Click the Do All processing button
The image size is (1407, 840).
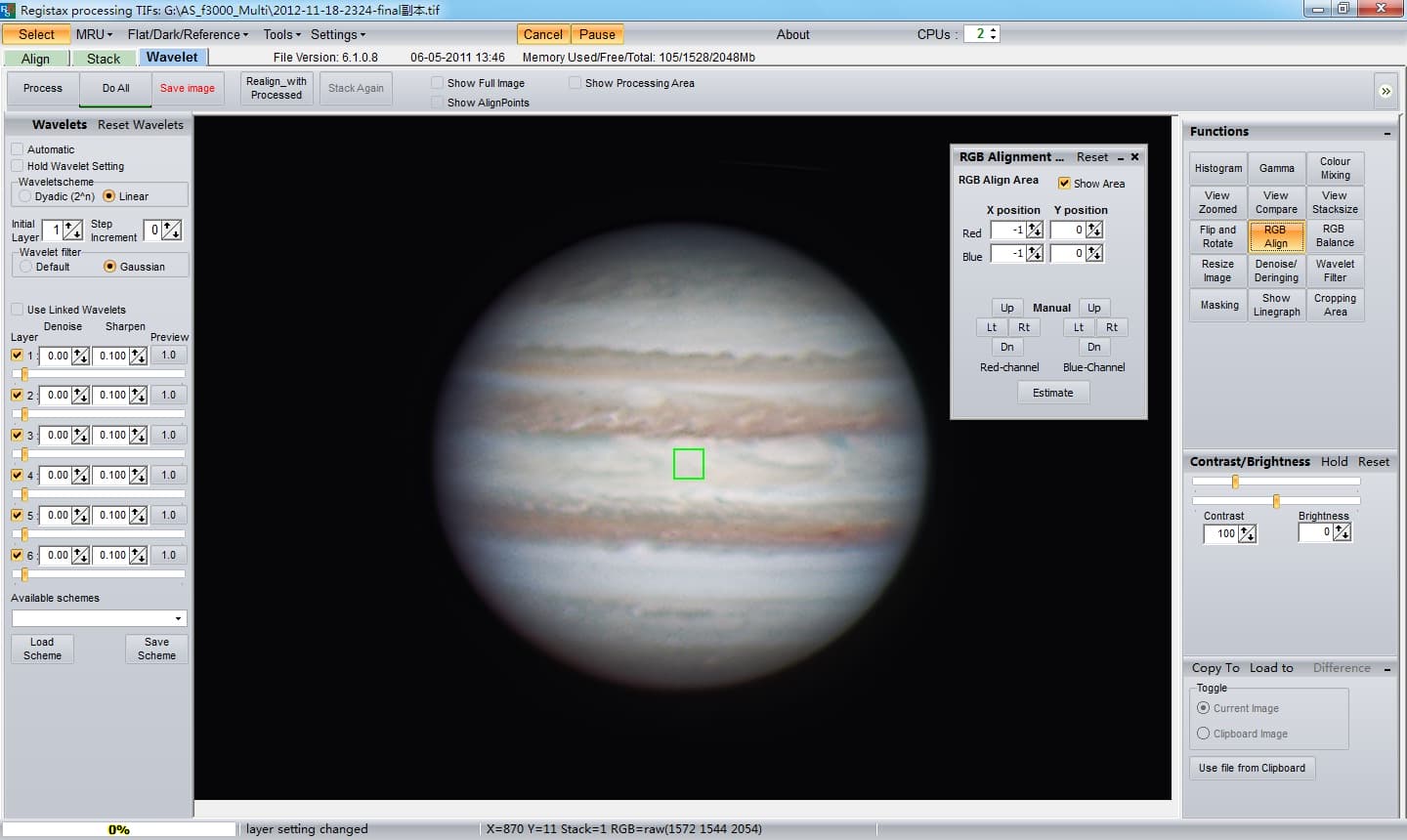pyautogui.click(x=114, y=88)
